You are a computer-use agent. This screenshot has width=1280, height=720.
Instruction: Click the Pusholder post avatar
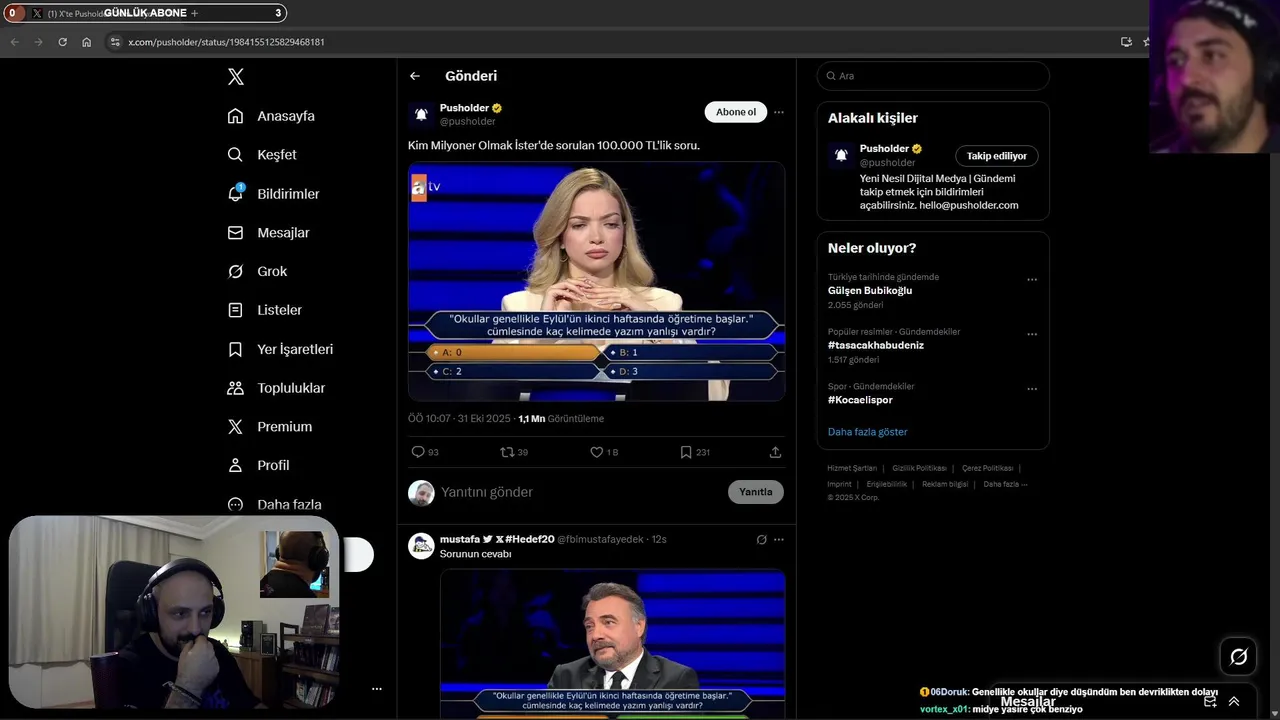[x=421, y=114]
